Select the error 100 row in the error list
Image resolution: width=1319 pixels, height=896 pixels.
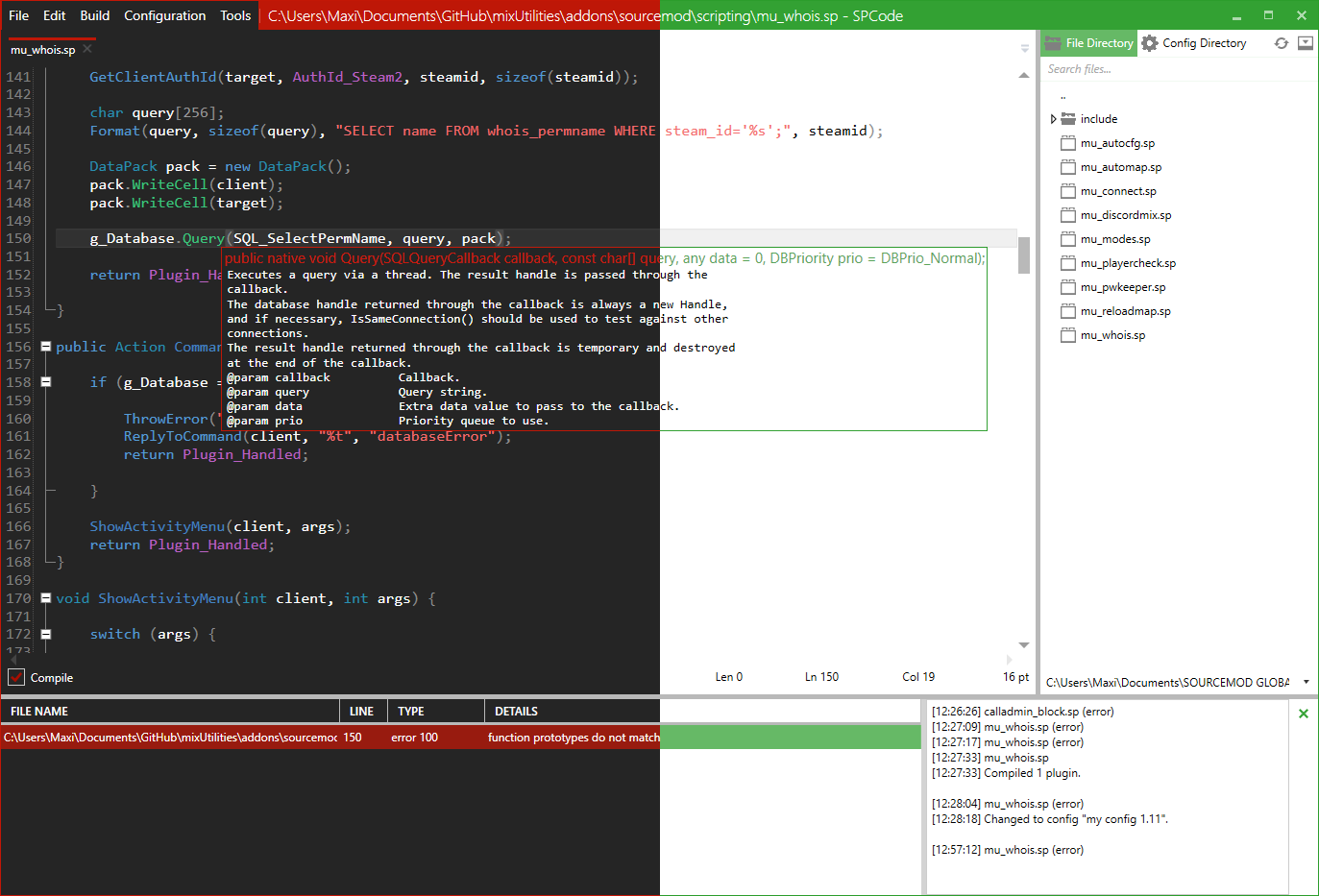tap(413, 738)
